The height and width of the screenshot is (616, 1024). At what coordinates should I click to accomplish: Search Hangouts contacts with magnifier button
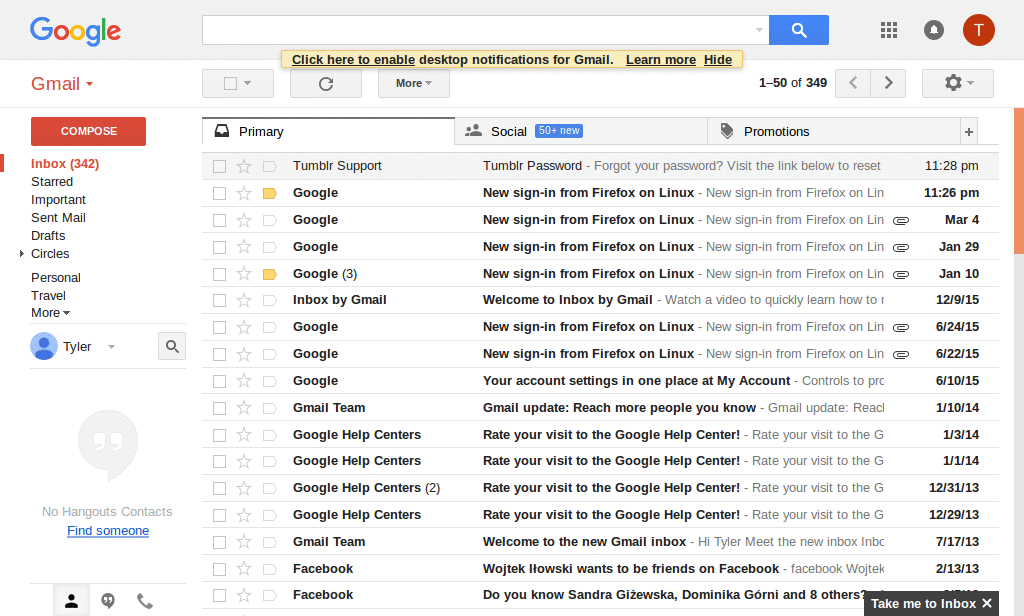click(172, 346)
